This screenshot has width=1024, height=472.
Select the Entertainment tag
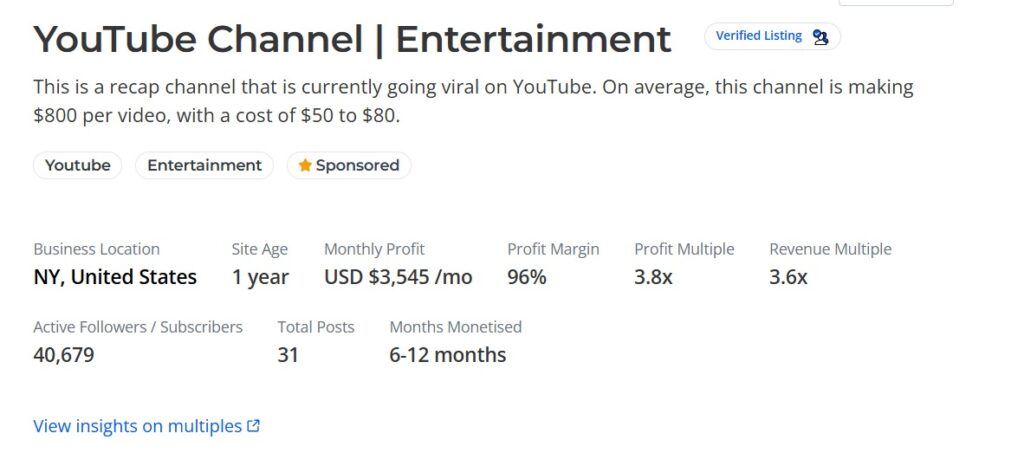pyautogui.click(x=204, y=165)
